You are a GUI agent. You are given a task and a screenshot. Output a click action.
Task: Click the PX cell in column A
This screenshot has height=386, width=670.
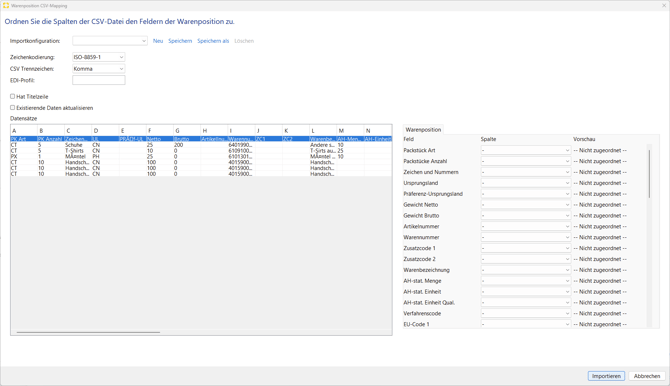pos(24,156)
